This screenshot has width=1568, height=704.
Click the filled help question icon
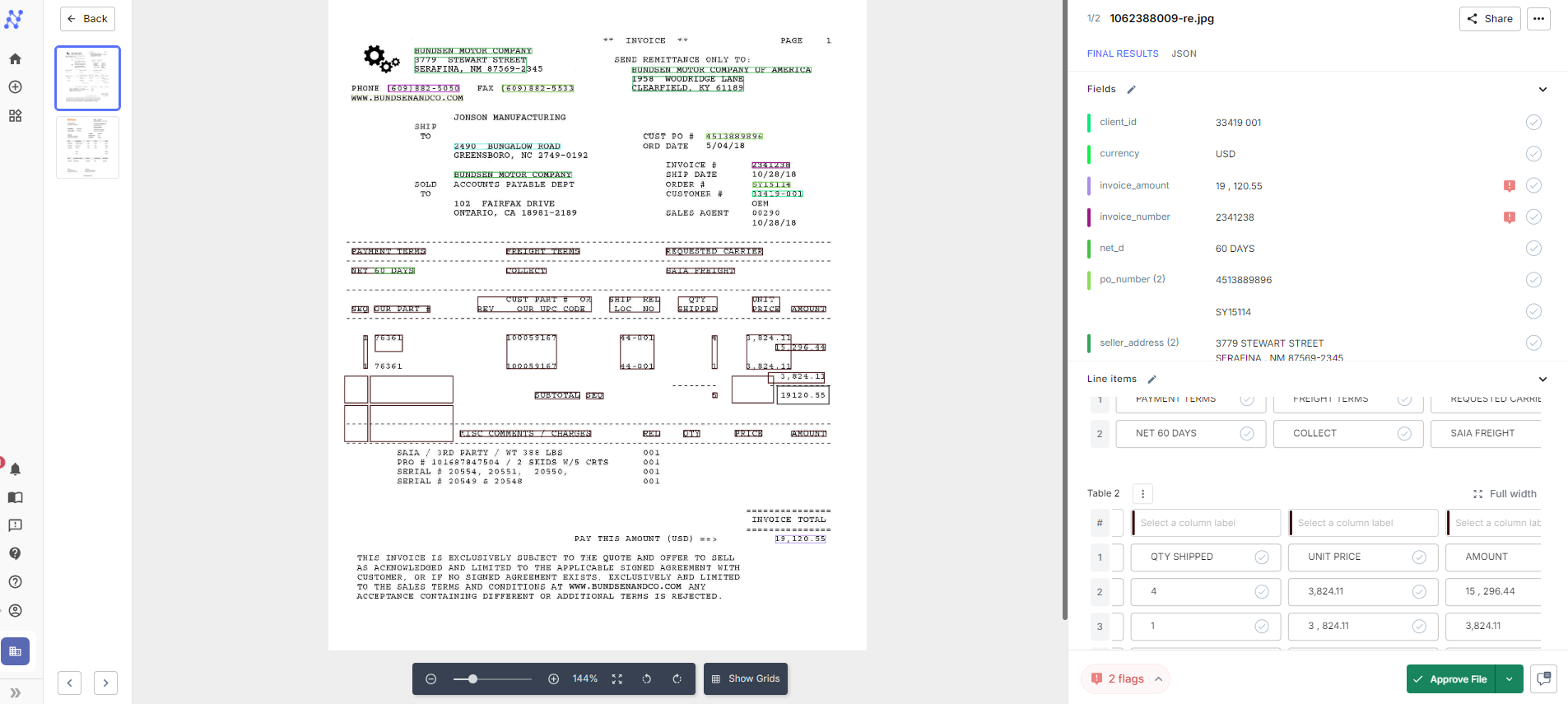[x=15, y=553]
